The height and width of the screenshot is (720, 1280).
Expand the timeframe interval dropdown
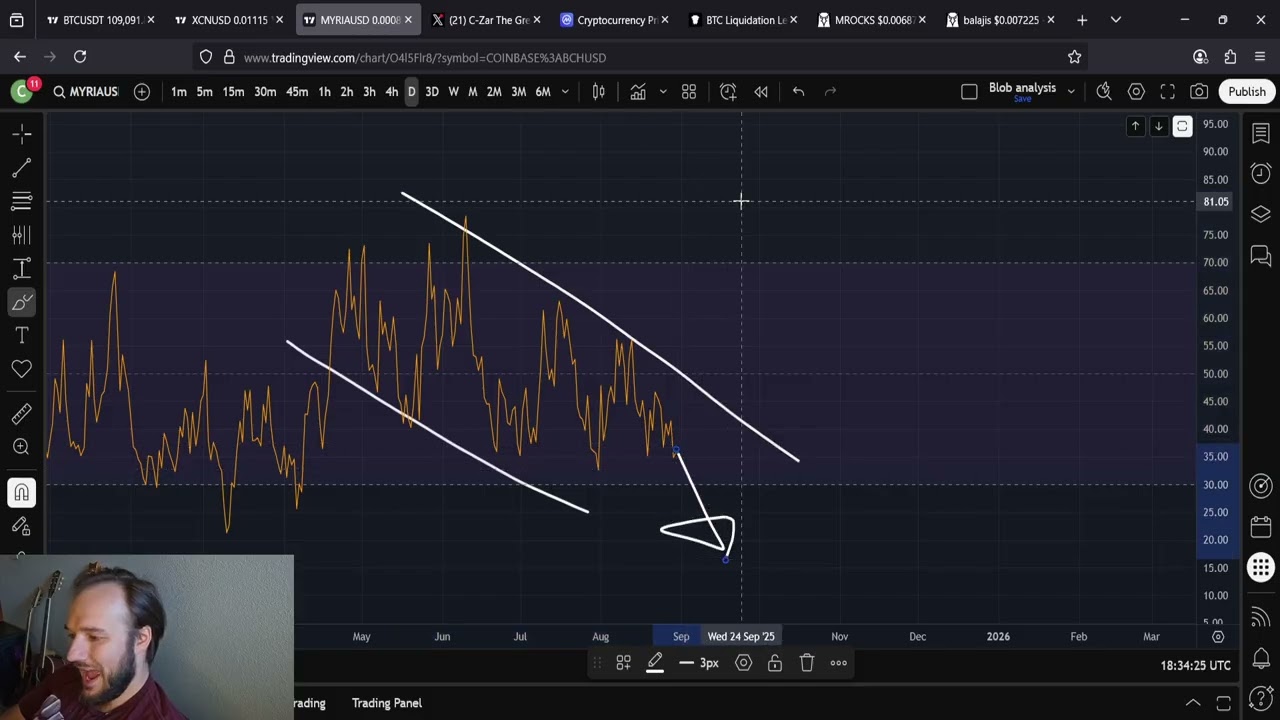(x=565, y=91)
